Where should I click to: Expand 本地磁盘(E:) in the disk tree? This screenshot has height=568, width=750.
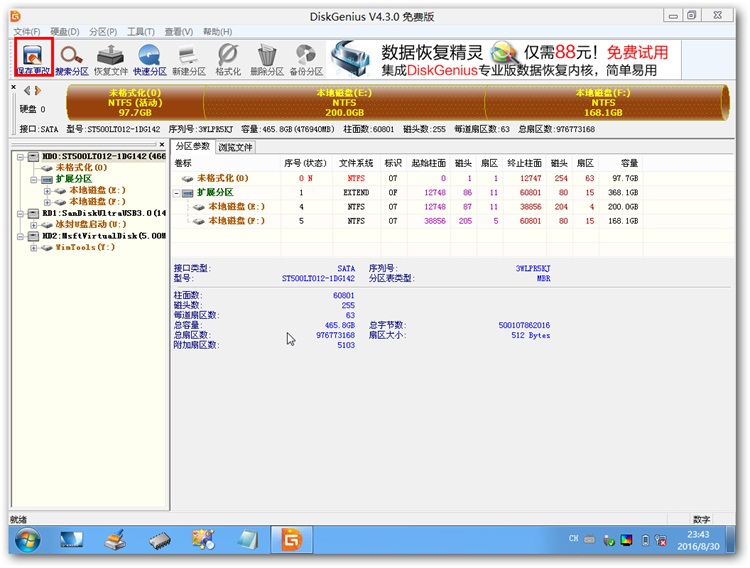click(47, 190)
